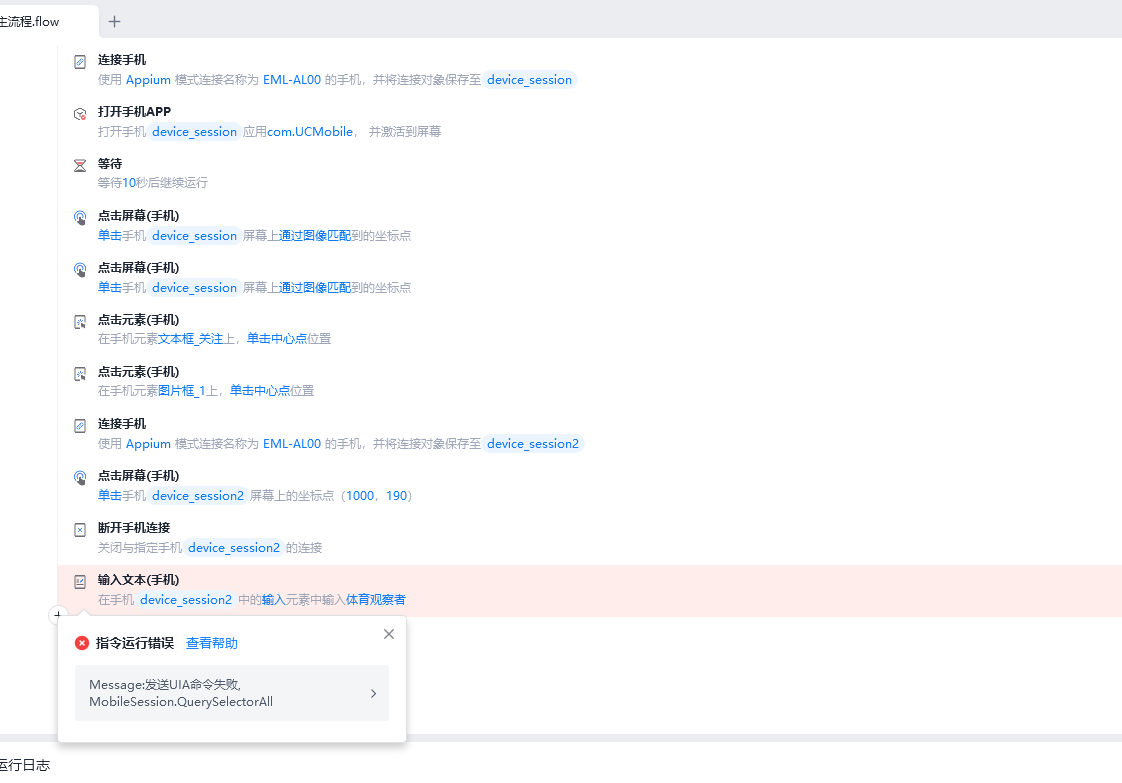Click the second 连接手机 device_session2 step icon
The width and height of the screenshot is (1122, 783).
[80, 427]
